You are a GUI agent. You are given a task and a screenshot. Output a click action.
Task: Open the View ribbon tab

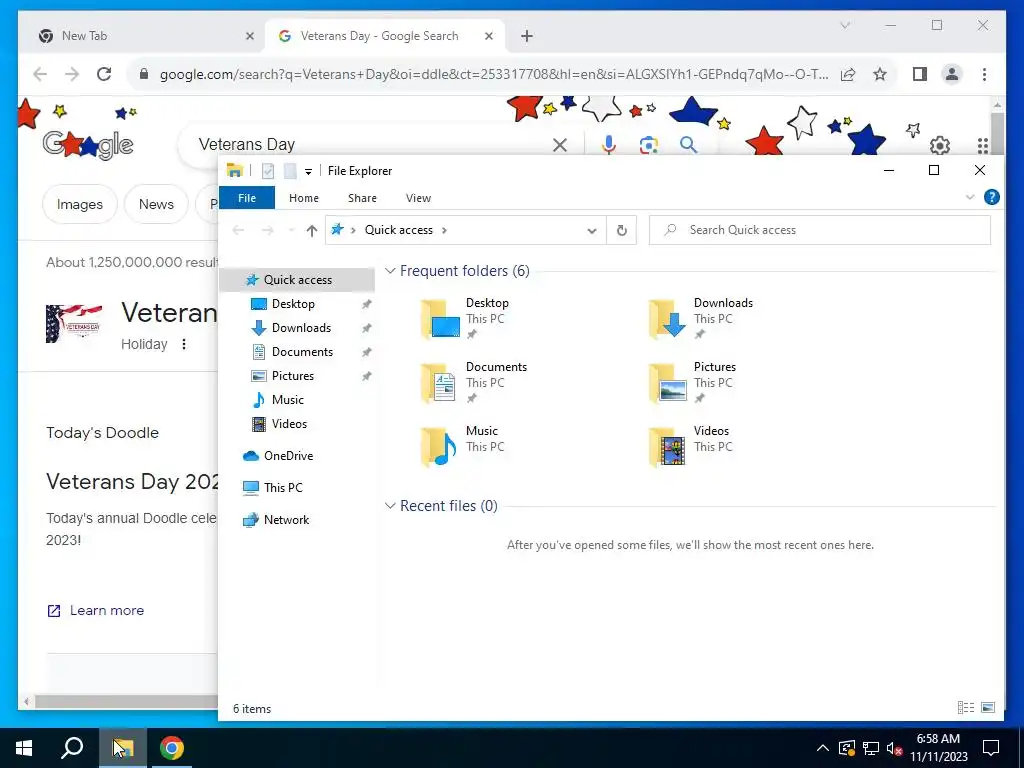pos(418,198)
